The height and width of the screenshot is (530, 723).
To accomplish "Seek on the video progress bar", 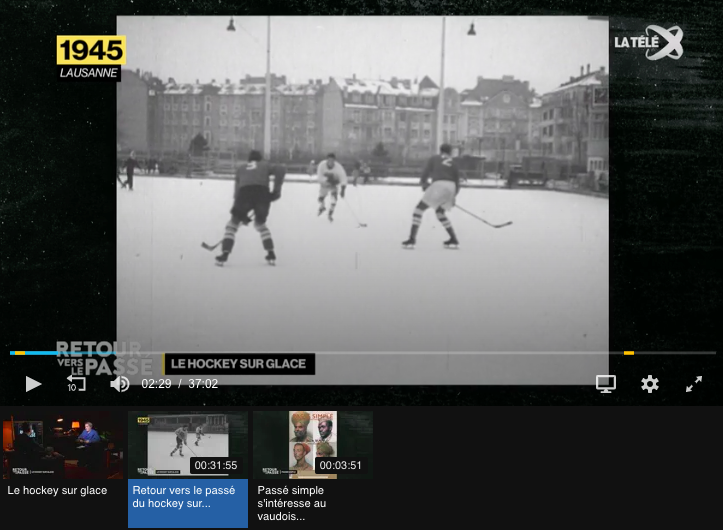I will 360,353.
